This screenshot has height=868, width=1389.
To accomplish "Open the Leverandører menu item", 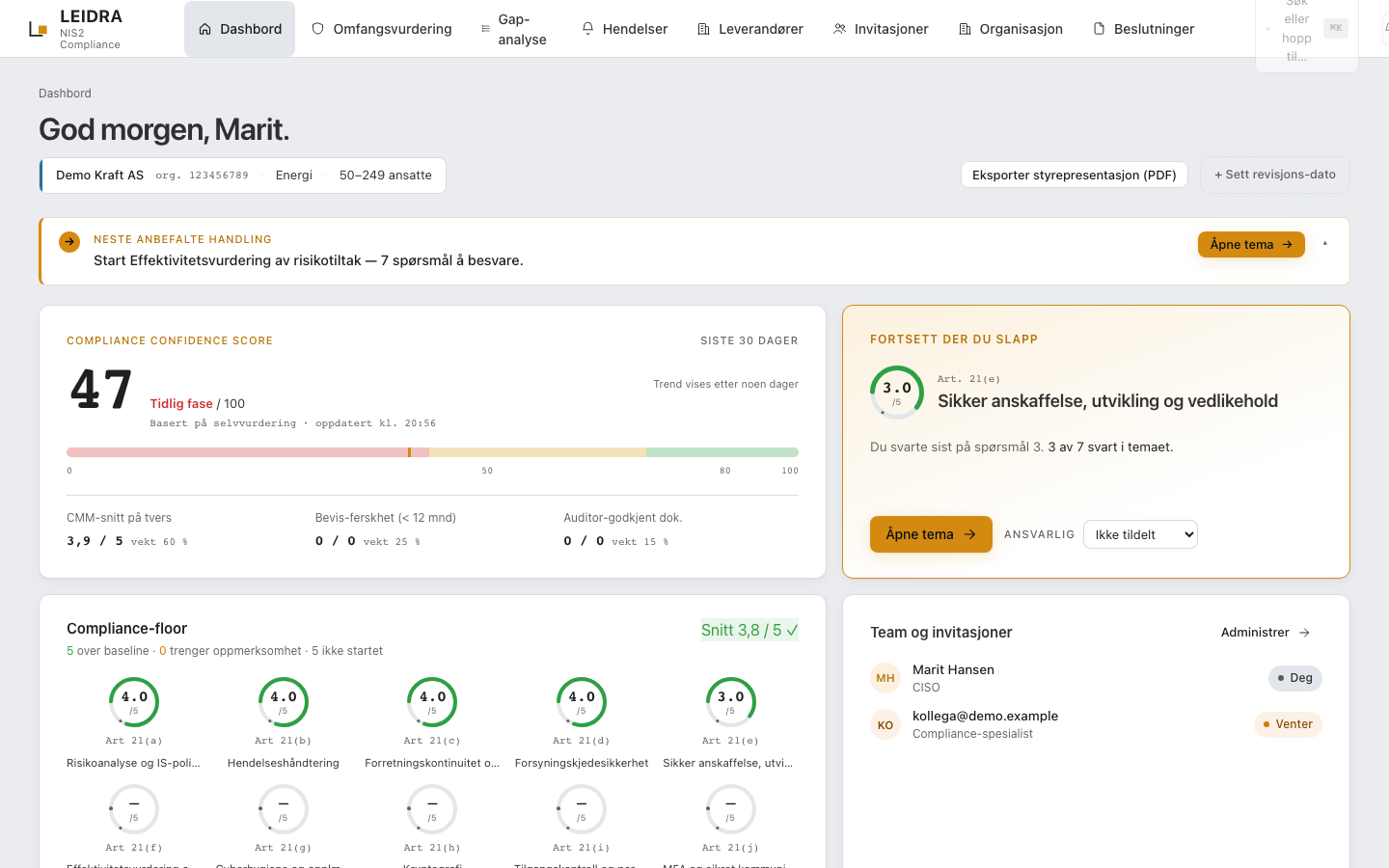I will click(x=749, y=29).
